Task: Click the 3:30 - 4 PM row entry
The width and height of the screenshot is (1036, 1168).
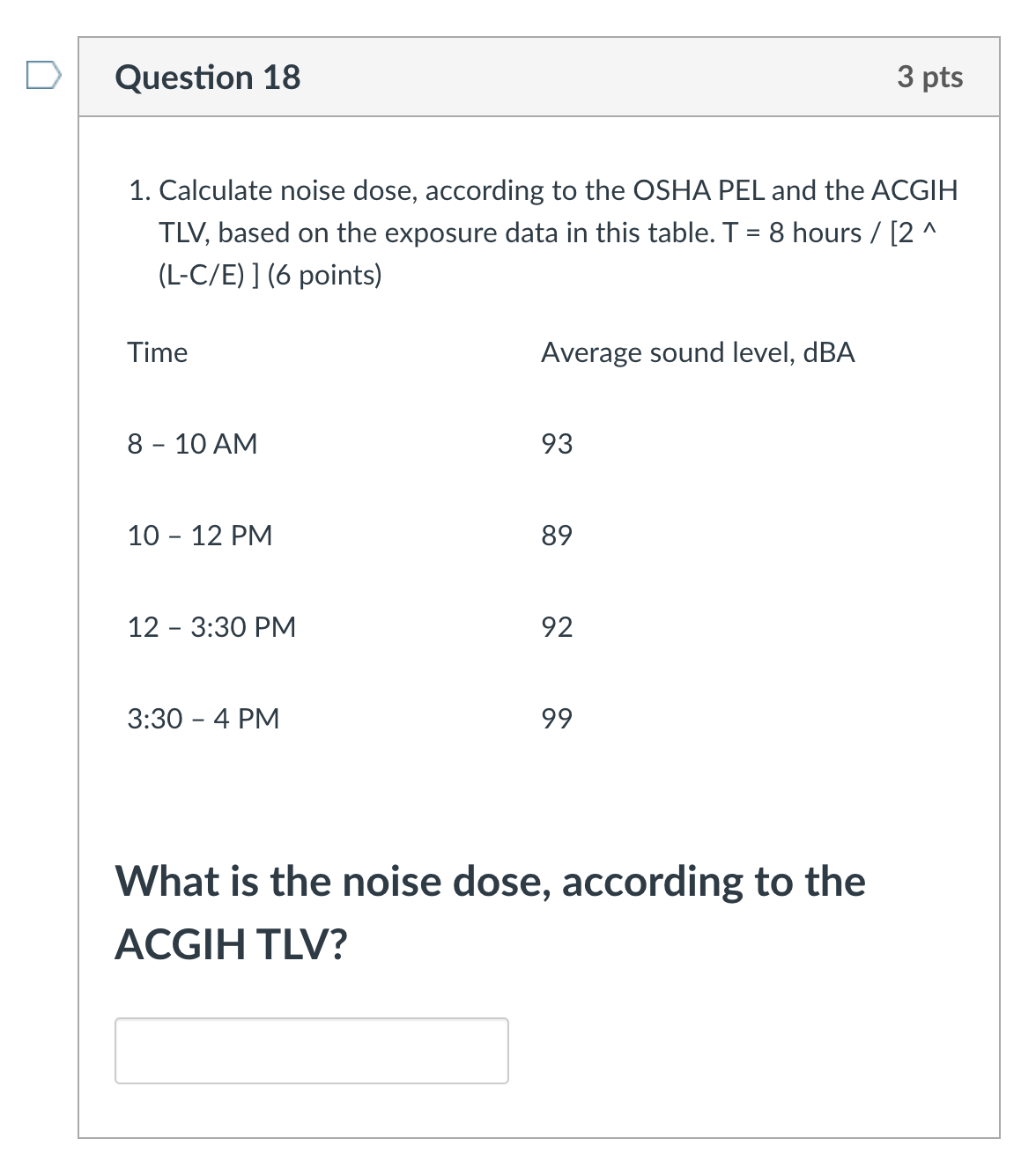Action: click(202, 719)
